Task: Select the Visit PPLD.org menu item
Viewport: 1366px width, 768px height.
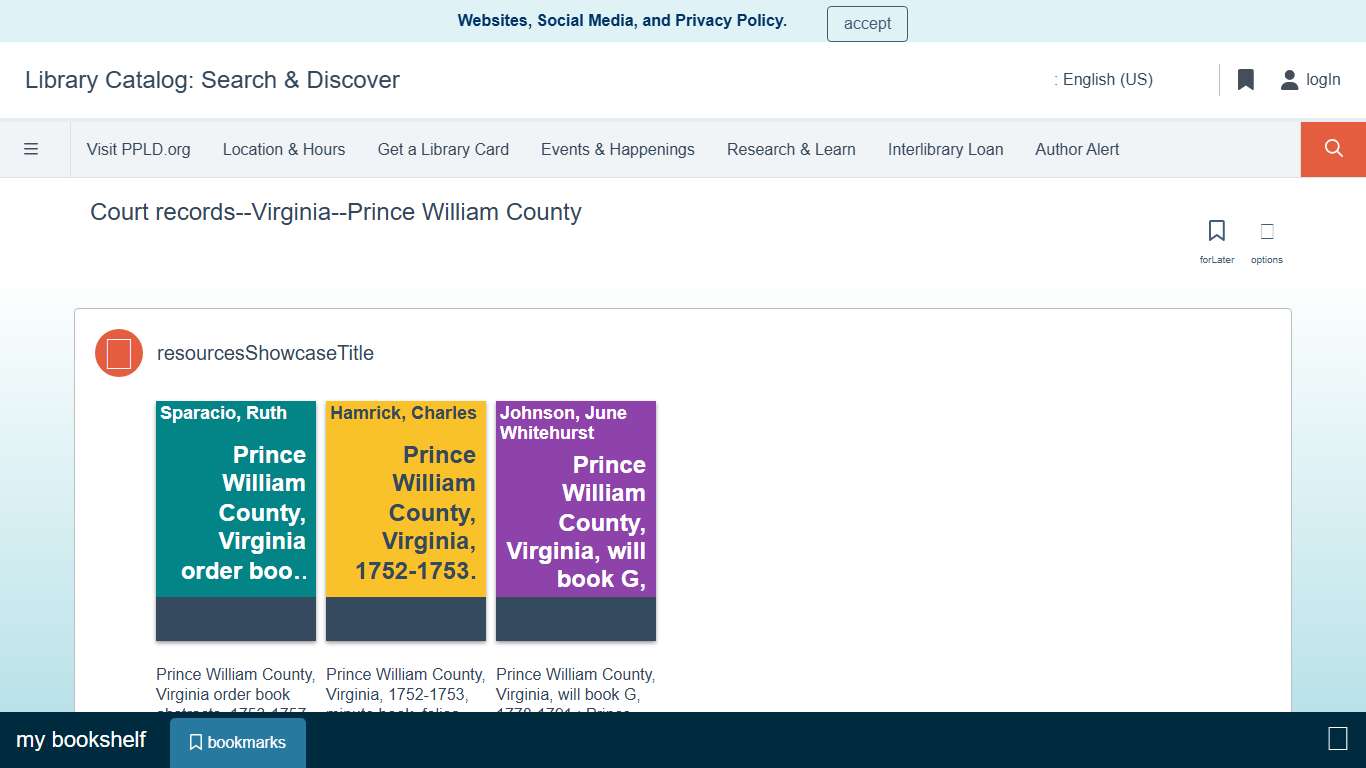Action: pos(139,149)
